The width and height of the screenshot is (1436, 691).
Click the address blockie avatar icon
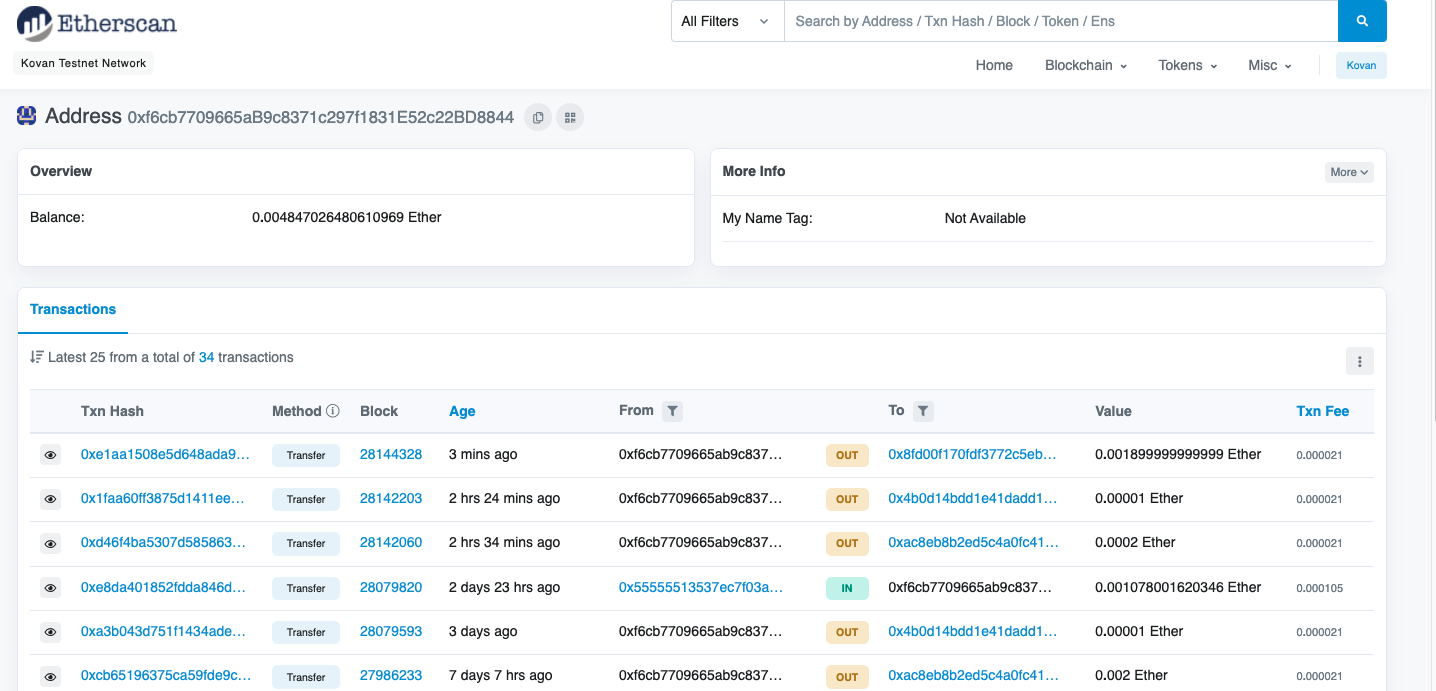27,116
